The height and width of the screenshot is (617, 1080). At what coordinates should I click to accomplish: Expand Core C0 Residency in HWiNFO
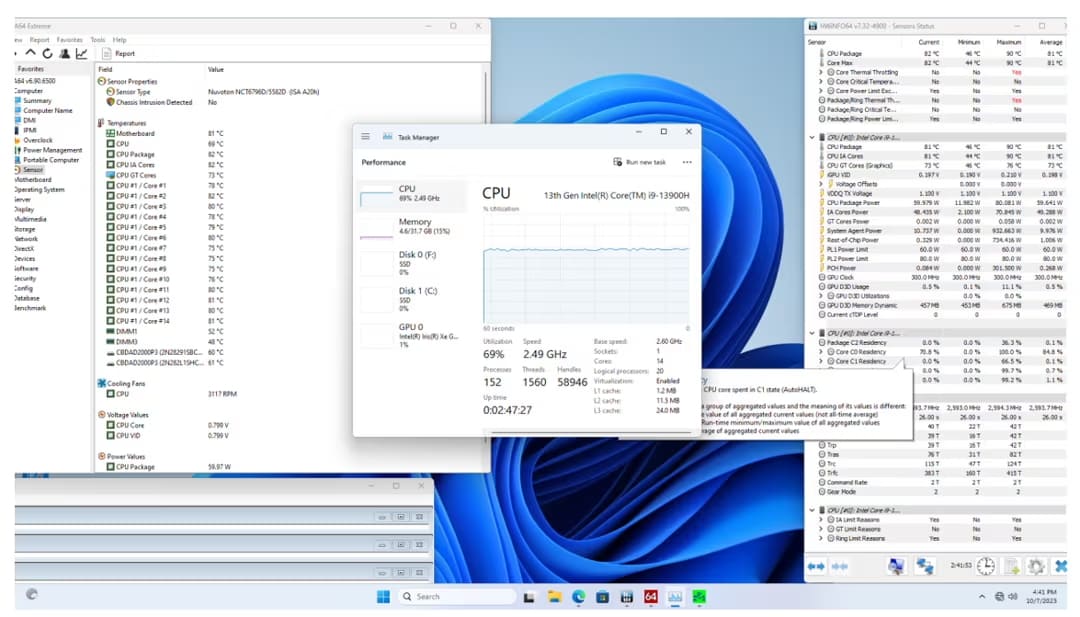tap(820, 352)
